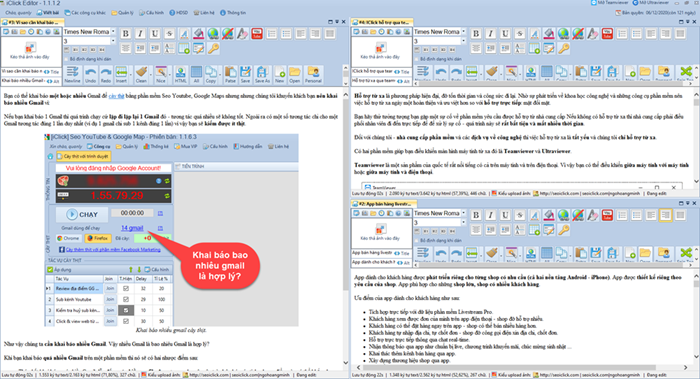Screen dimensions: 700x379
Task: Click green shuffle icon in top-right #4 toolbar
Action: click(x=686, y=71)
